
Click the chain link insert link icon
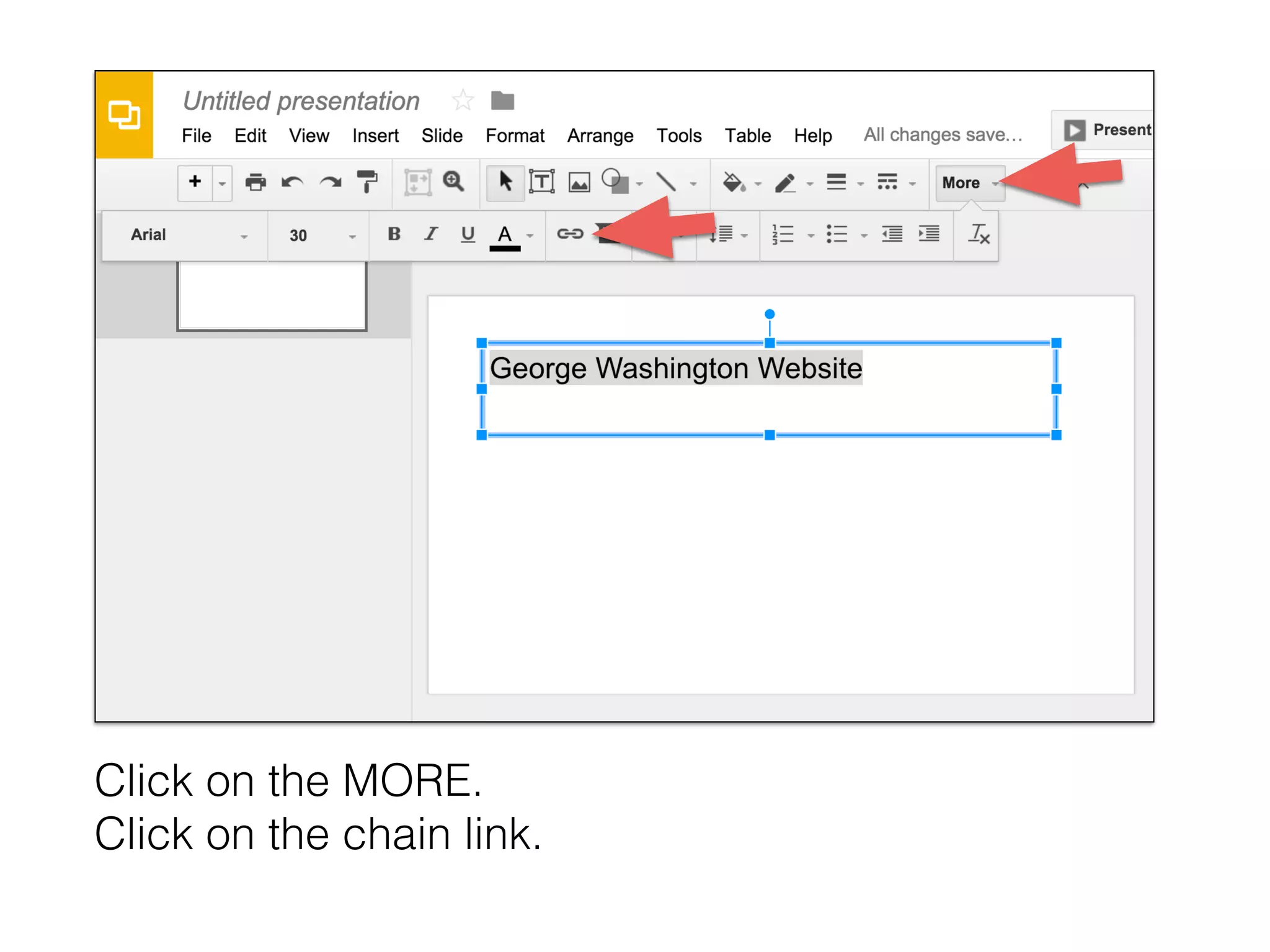pyautogui.click(x=570, y=234)
